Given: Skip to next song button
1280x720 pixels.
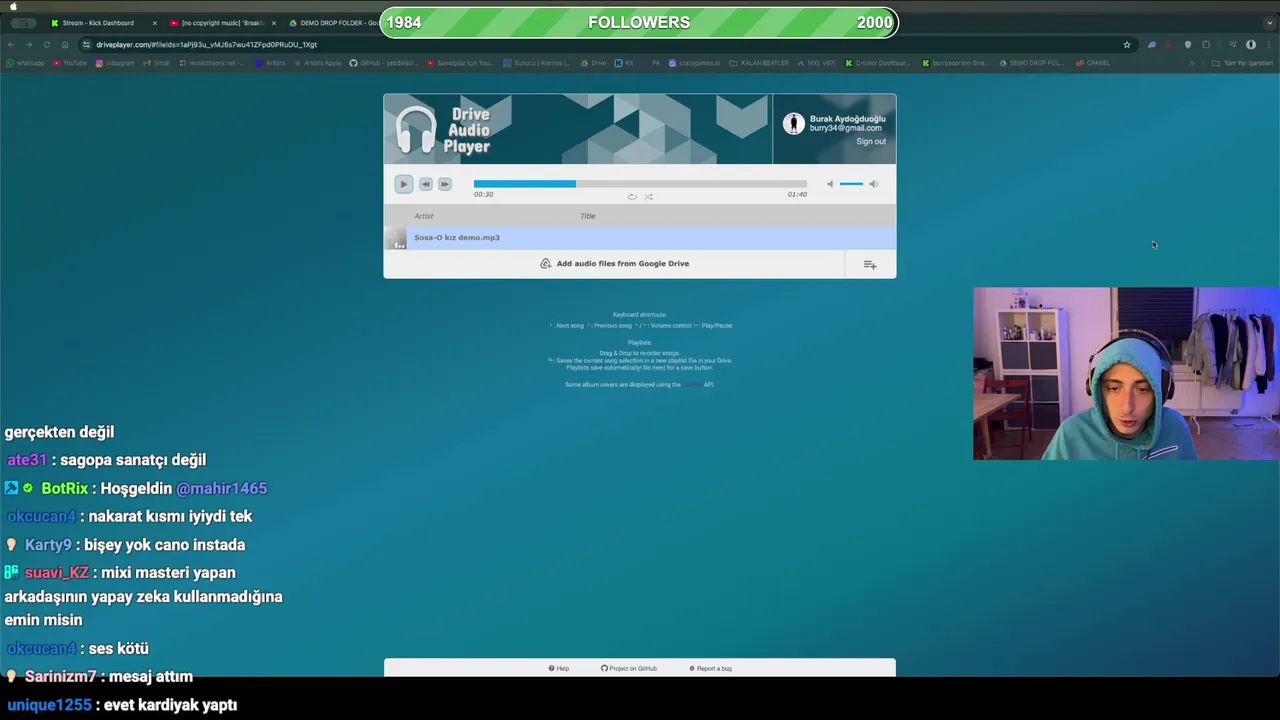Looking at the screenshot, I should tap(445, 184).
